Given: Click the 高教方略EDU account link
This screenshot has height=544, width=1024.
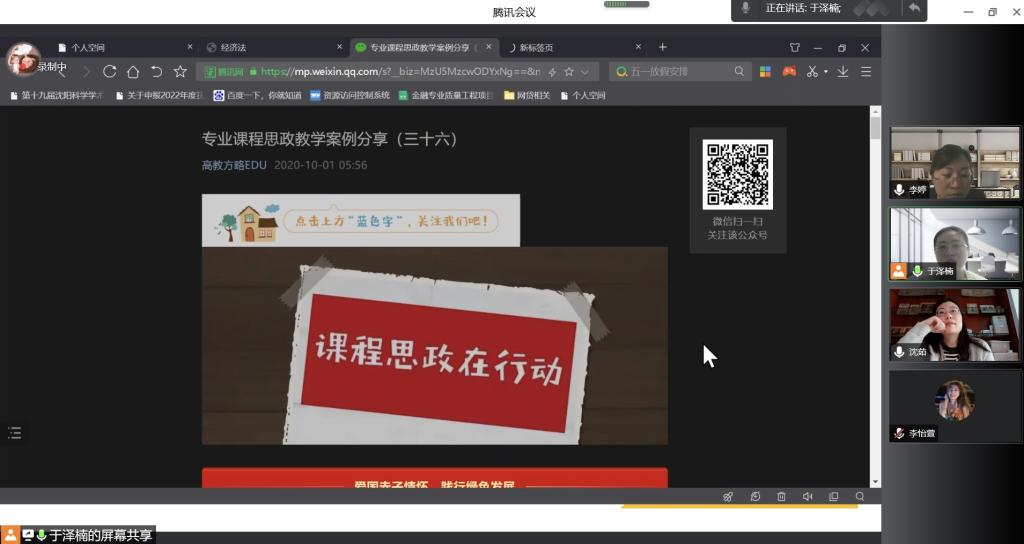Looking at the screenshot, I should [x=234, y=165].
